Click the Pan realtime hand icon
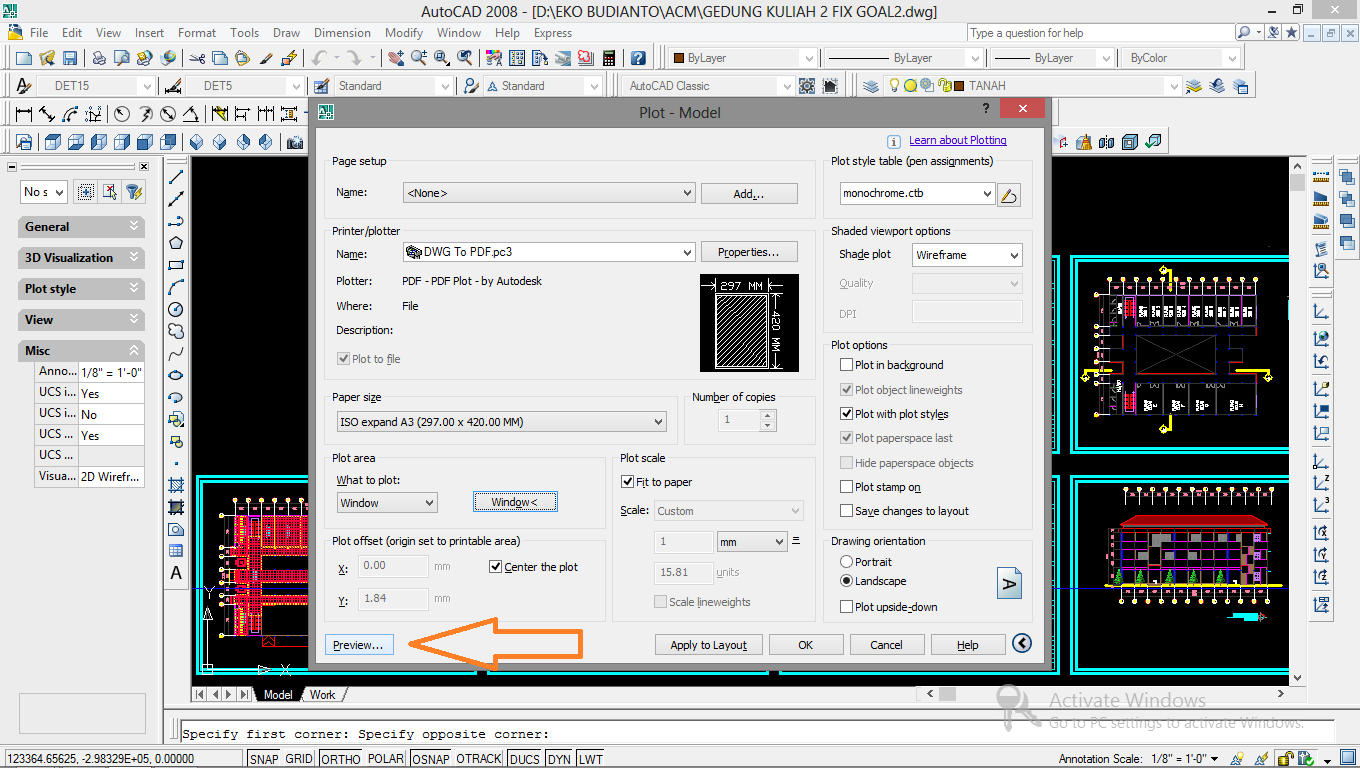1360x768 pixels. click(x=397, y=59)
